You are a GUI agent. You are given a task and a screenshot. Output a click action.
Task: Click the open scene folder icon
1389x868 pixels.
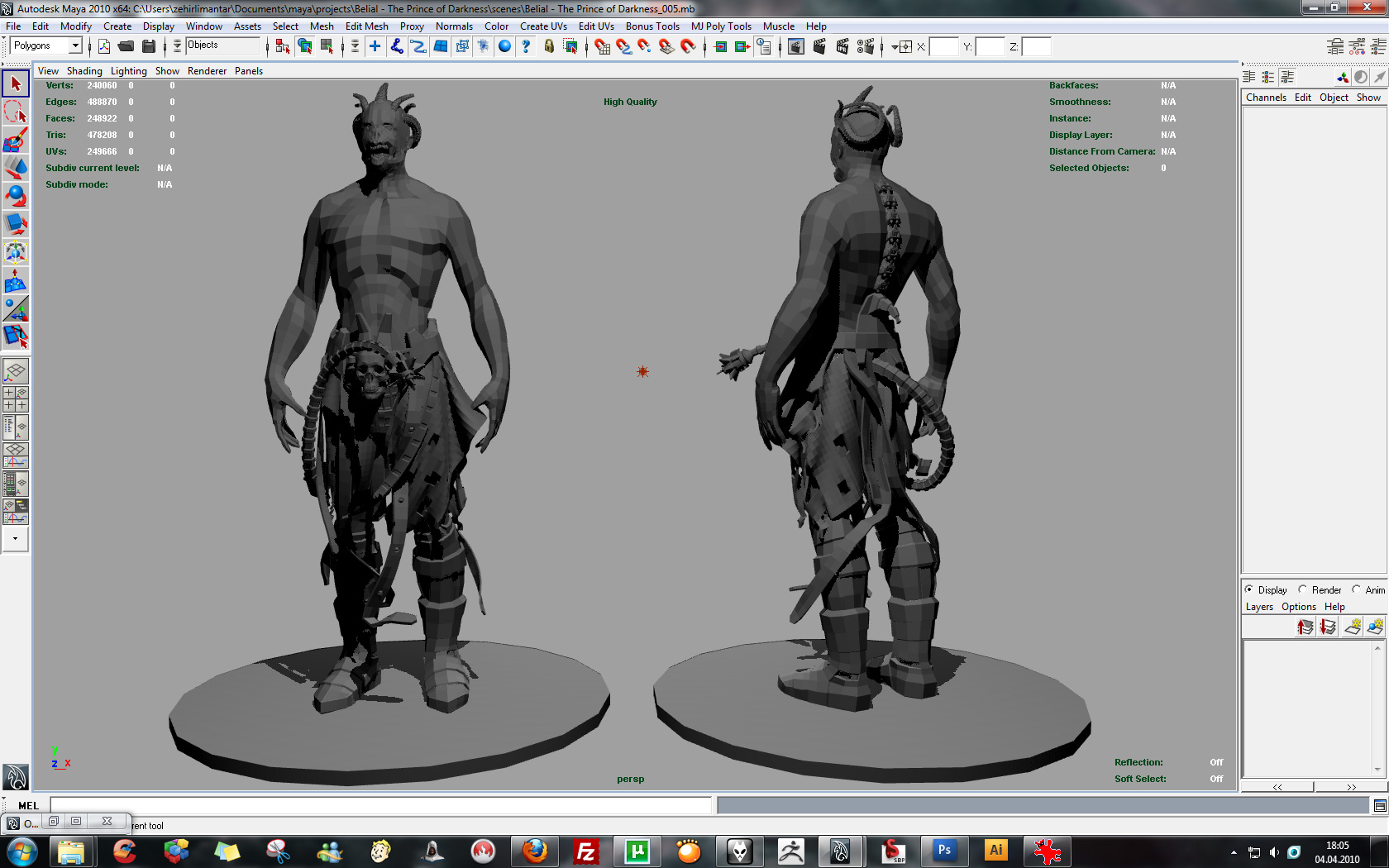[126, 46]
